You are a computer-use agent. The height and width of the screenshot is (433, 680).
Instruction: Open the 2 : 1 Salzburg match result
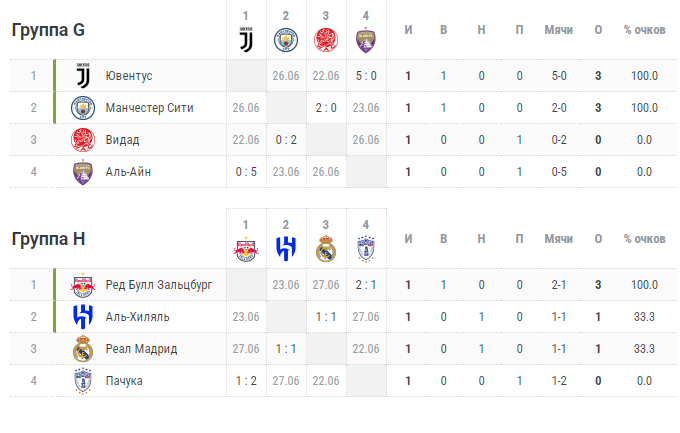pyautogui.click(x=366, y=285)
